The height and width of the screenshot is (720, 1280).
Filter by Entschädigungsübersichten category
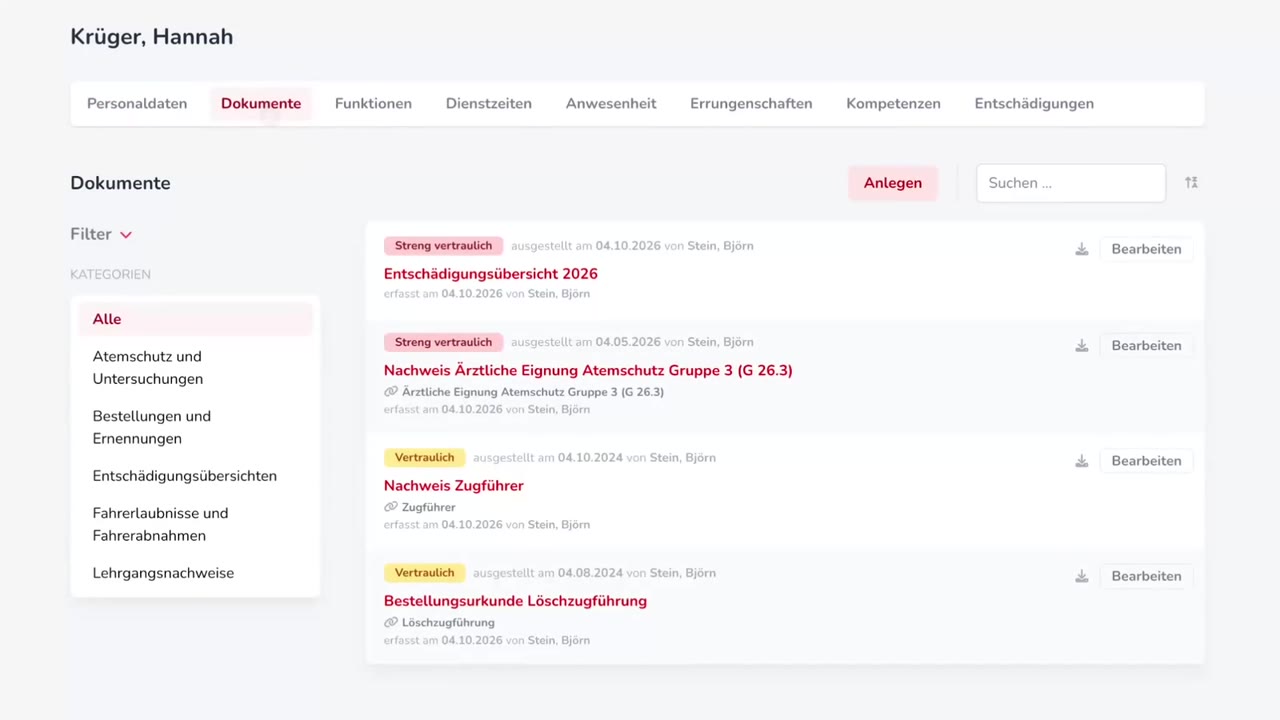tap(195, 476)
